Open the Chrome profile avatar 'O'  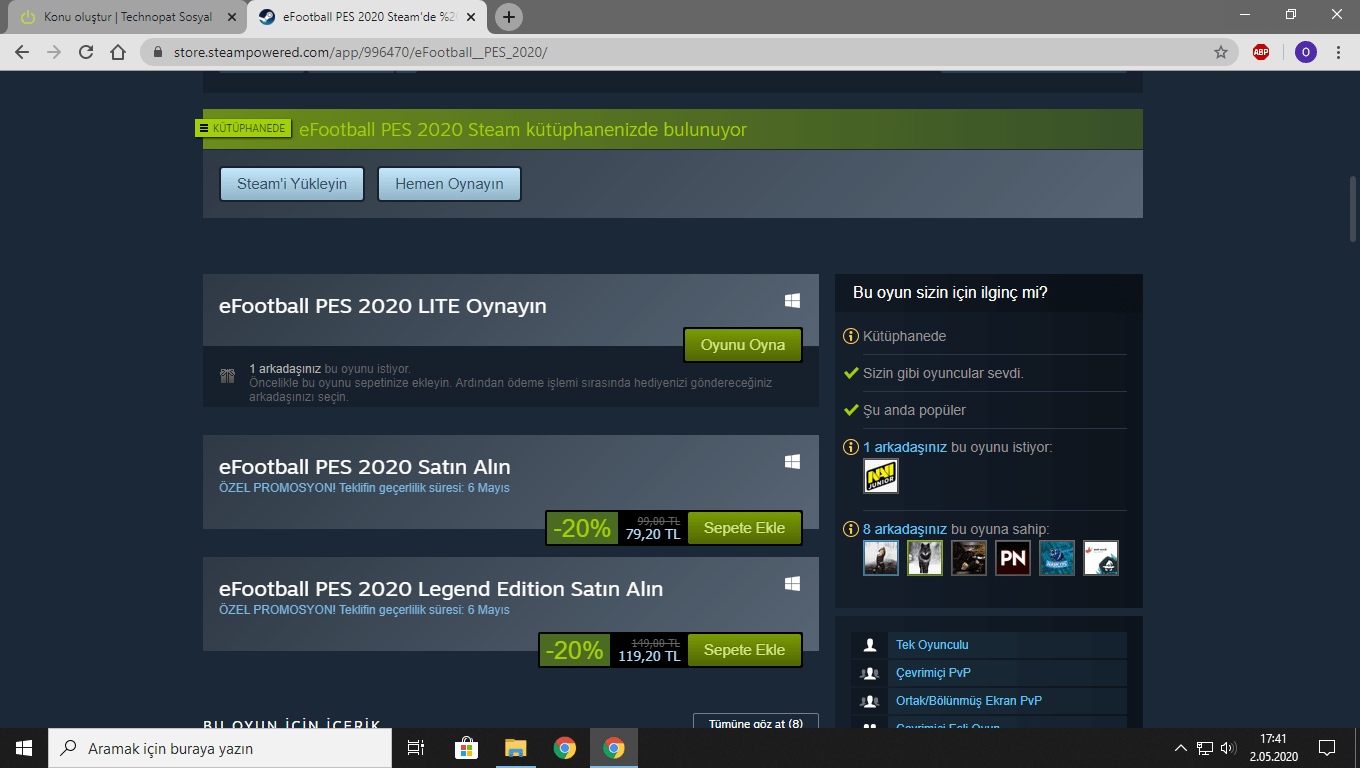pyautogui.click(x=1305, y=52)
